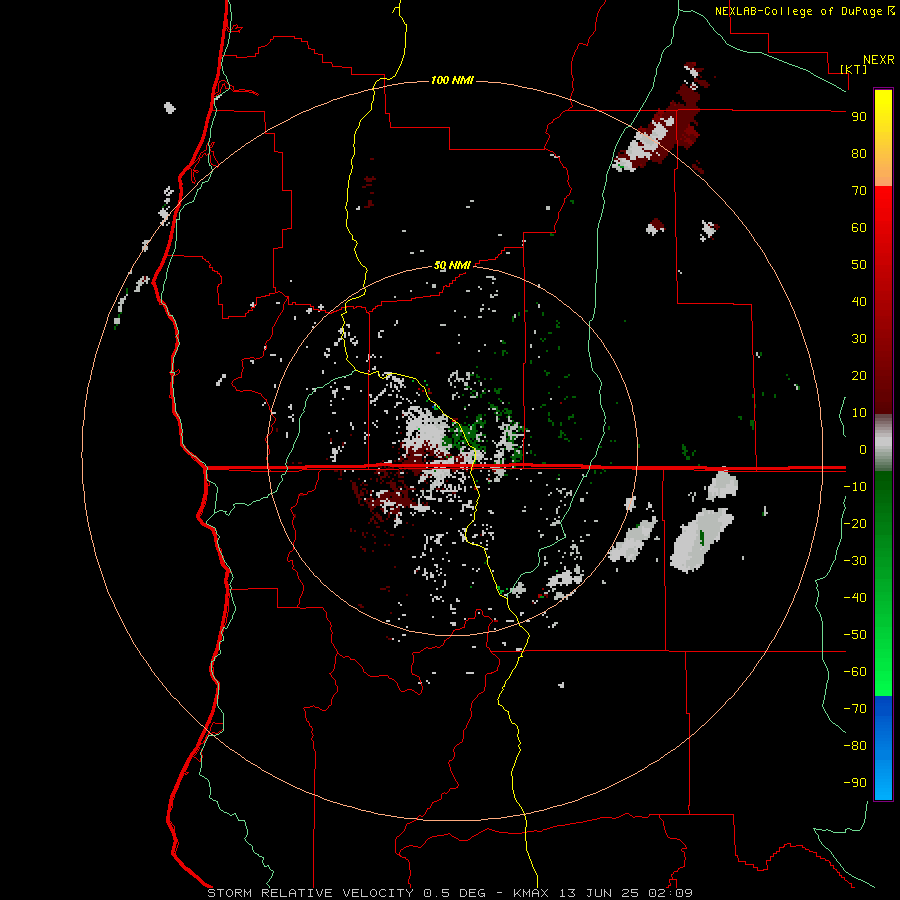Click the -20 value on the velocity scale
Screen dimensions: 900x900
(855, 524)
